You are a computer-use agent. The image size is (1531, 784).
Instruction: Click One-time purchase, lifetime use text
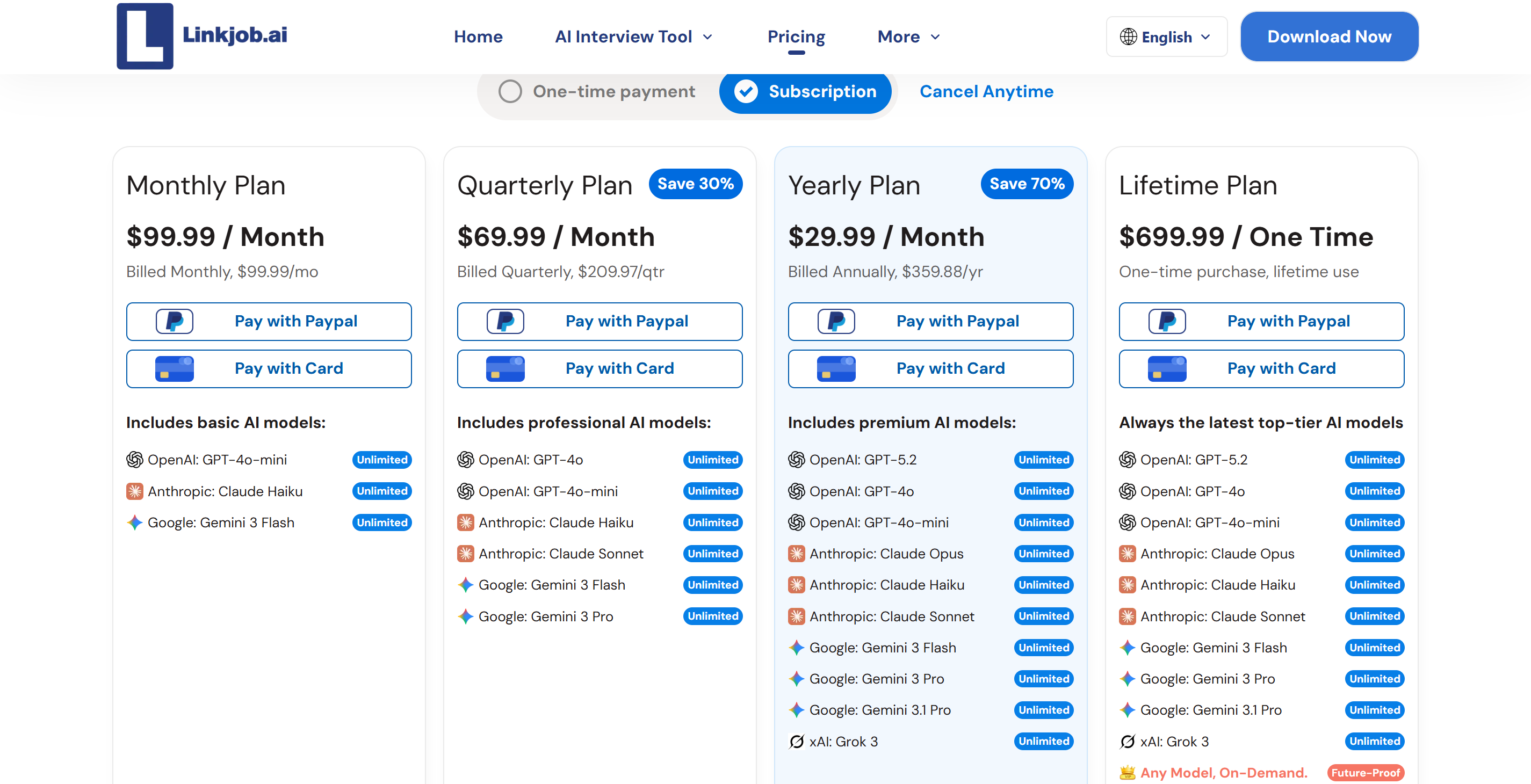click(1239, 272)
